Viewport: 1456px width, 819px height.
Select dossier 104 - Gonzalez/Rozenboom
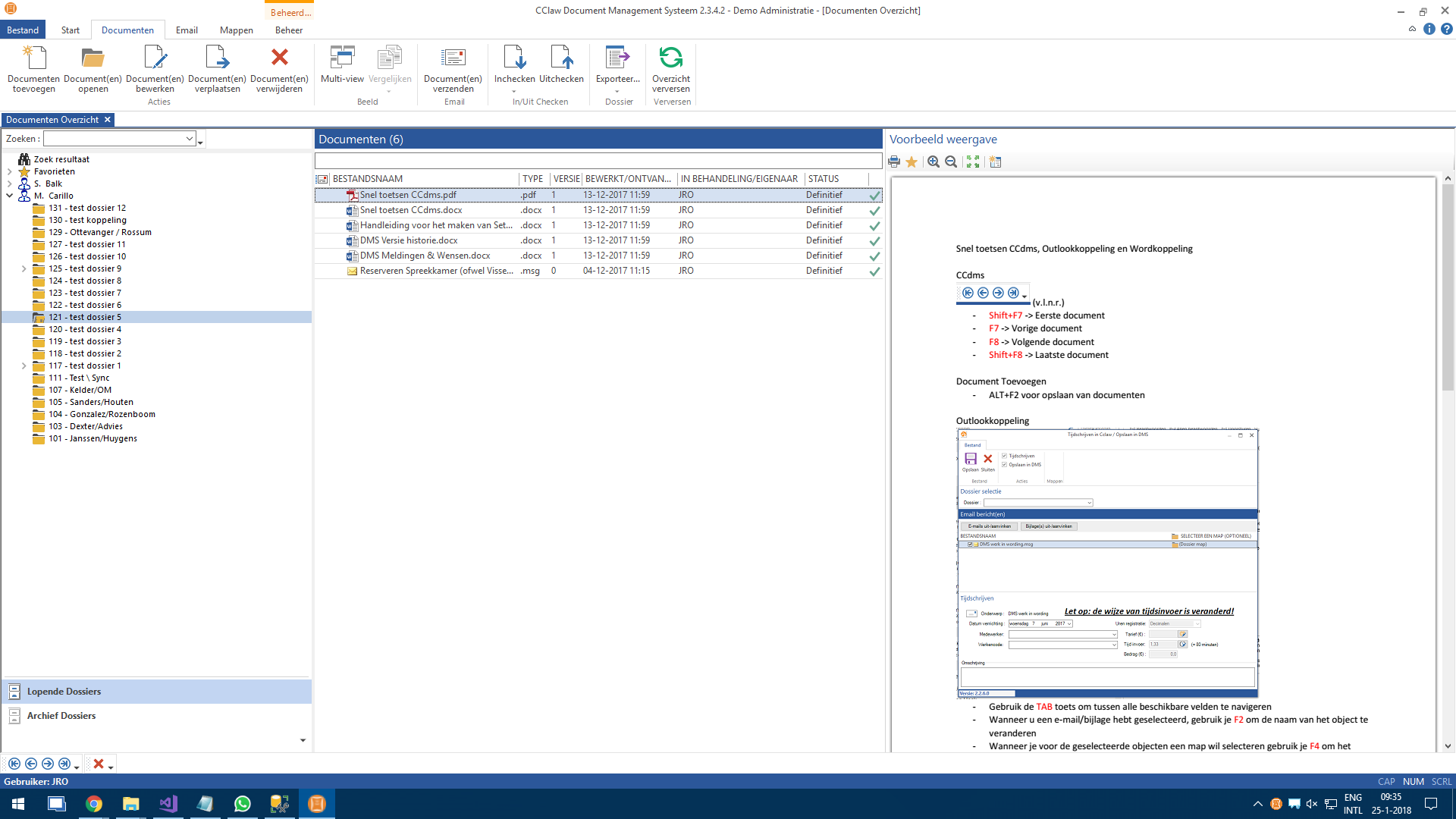click(102, 414)
